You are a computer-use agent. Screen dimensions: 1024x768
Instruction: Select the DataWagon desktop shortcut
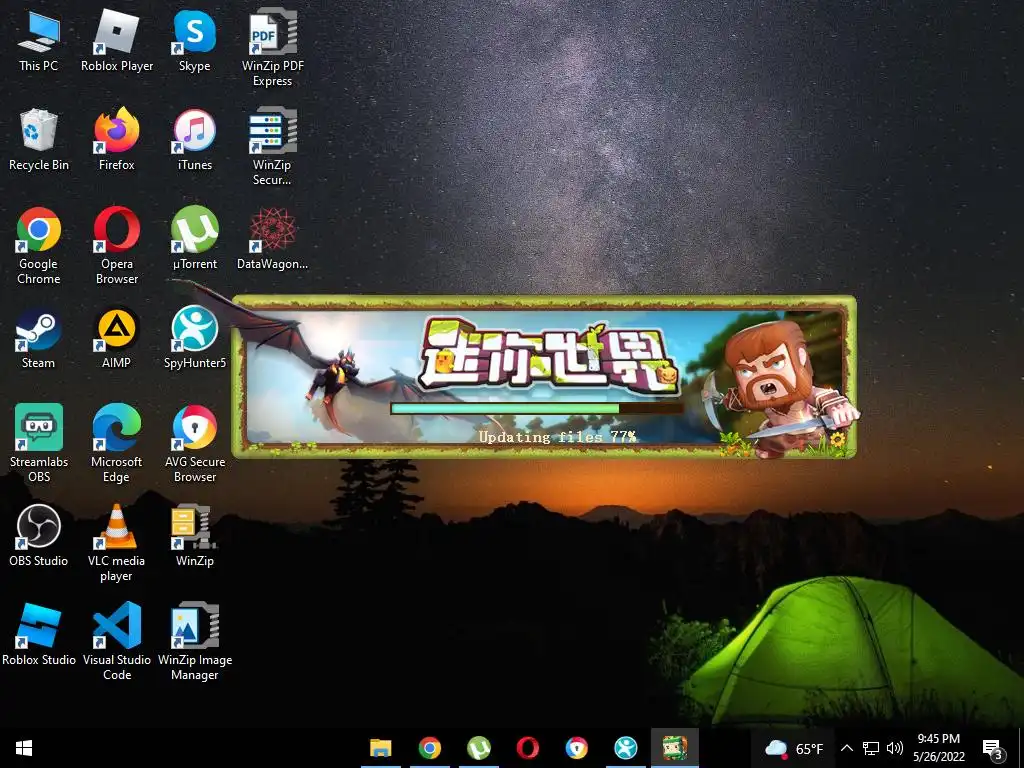pyautogui.click(x=272, y=239)
